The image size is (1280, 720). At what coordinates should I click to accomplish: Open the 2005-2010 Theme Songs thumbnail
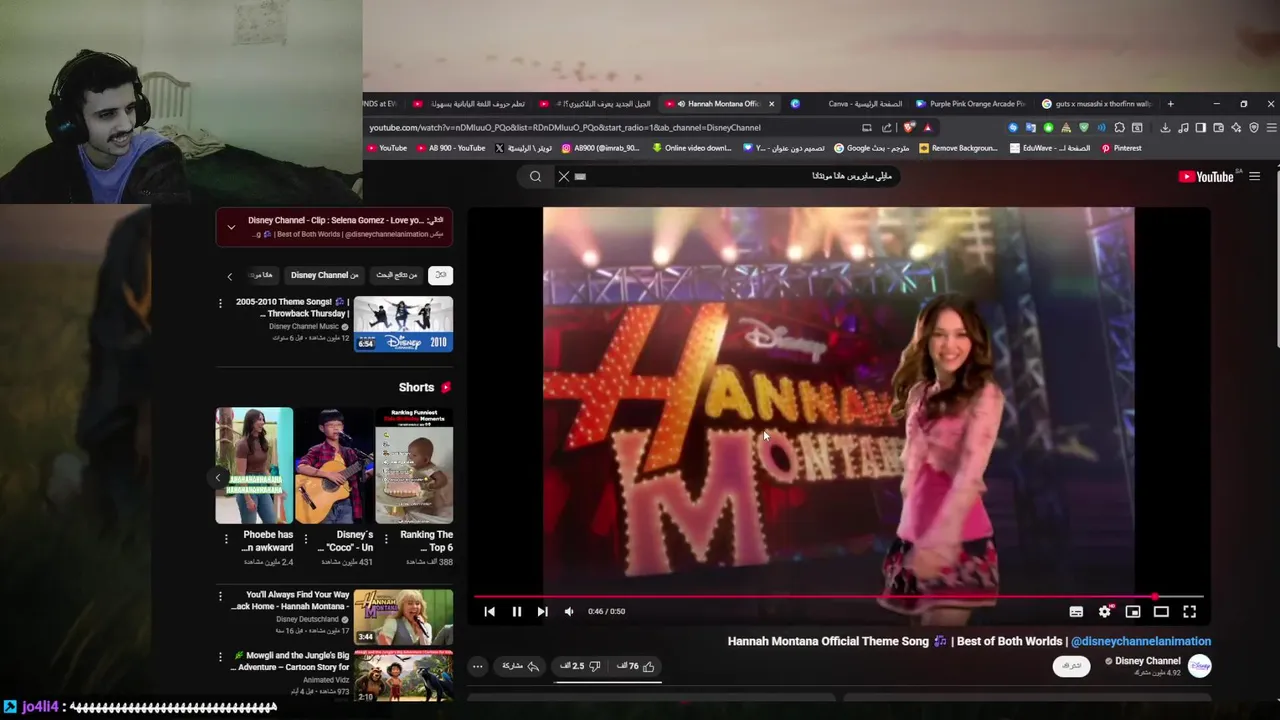403,324
